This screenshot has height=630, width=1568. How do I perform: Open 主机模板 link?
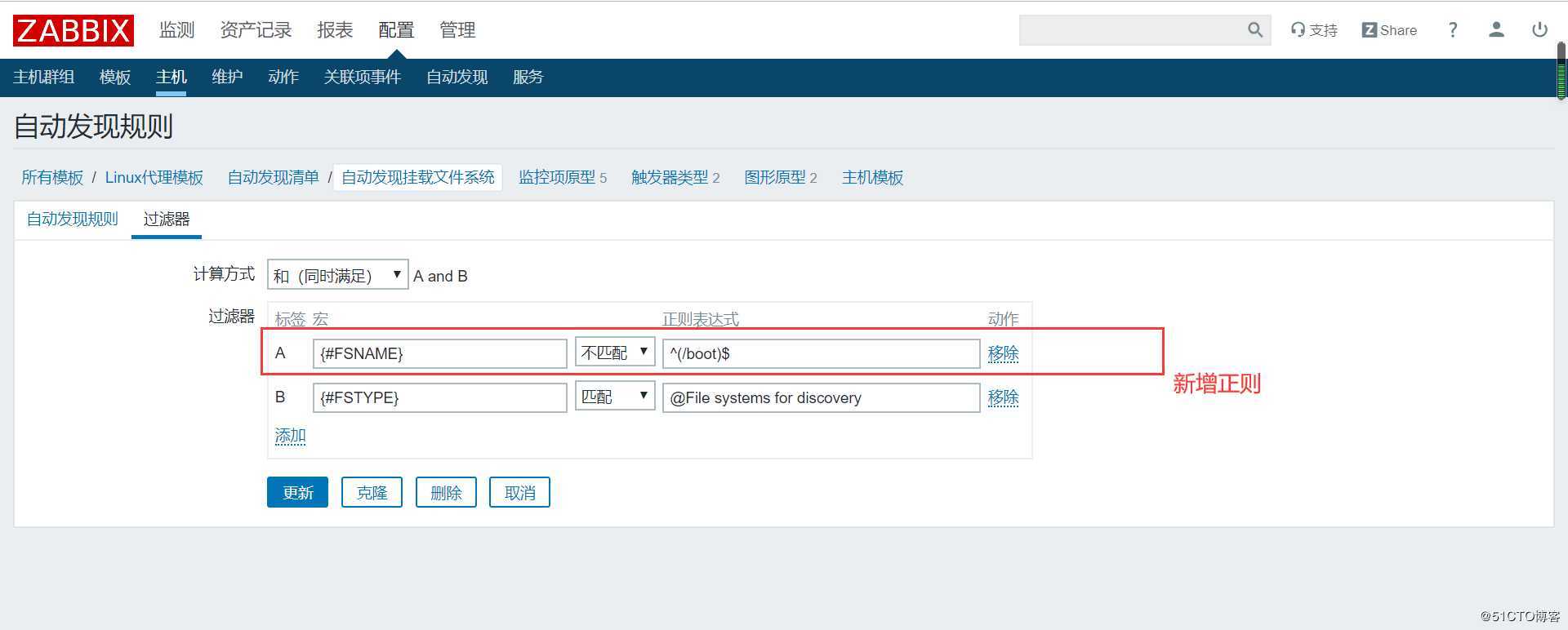(x=872, y=177)
